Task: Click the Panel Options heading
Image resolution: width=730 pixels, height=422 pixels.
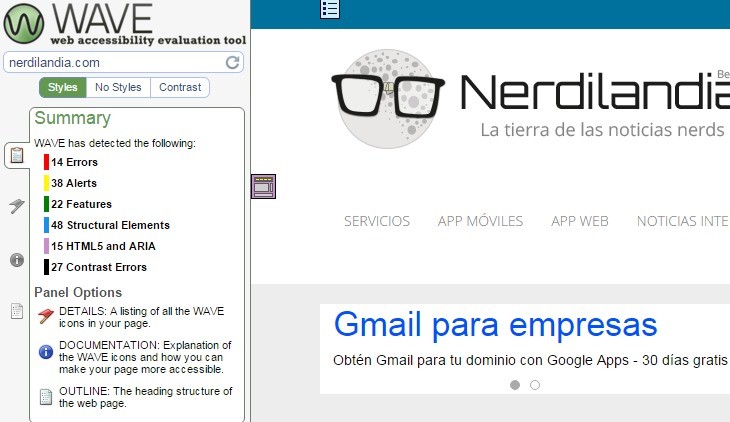Action: pyautogui.click(x=78, y=292)
